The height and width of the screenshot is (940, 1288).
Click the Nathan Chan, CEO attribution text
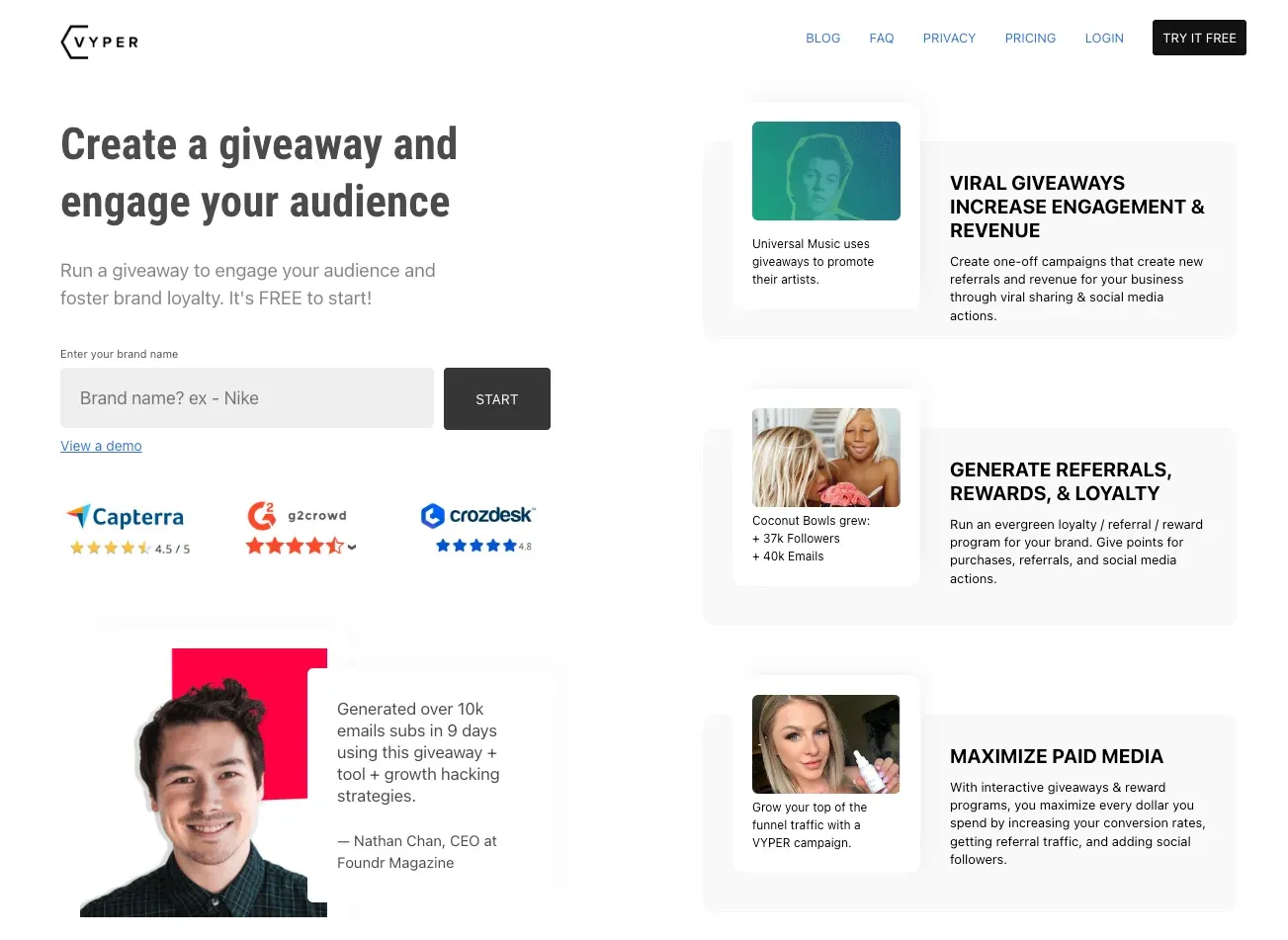417,852
